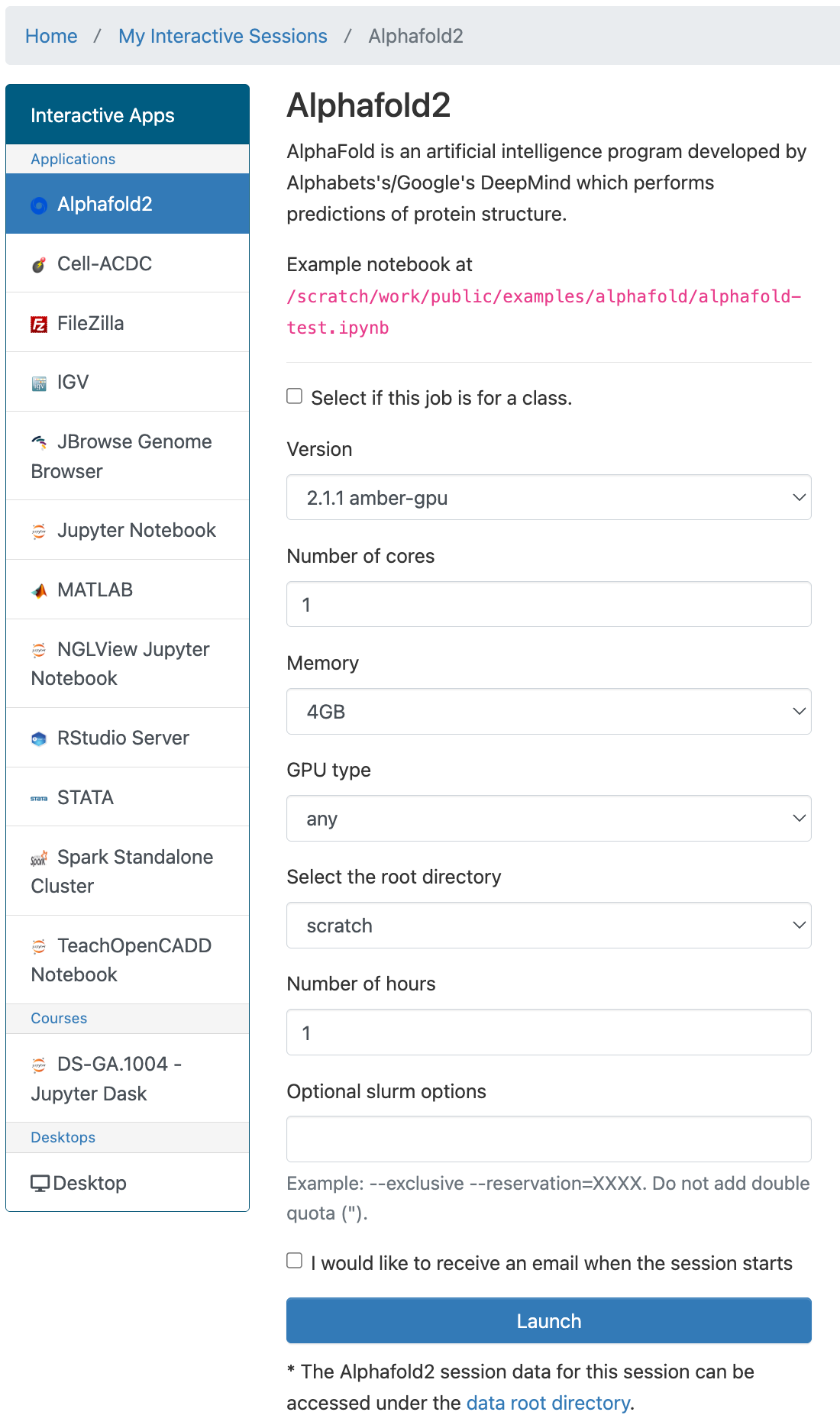Open My Interactive Sessions breadcrumb
The image size is (840, 1425).
point(223,36)
